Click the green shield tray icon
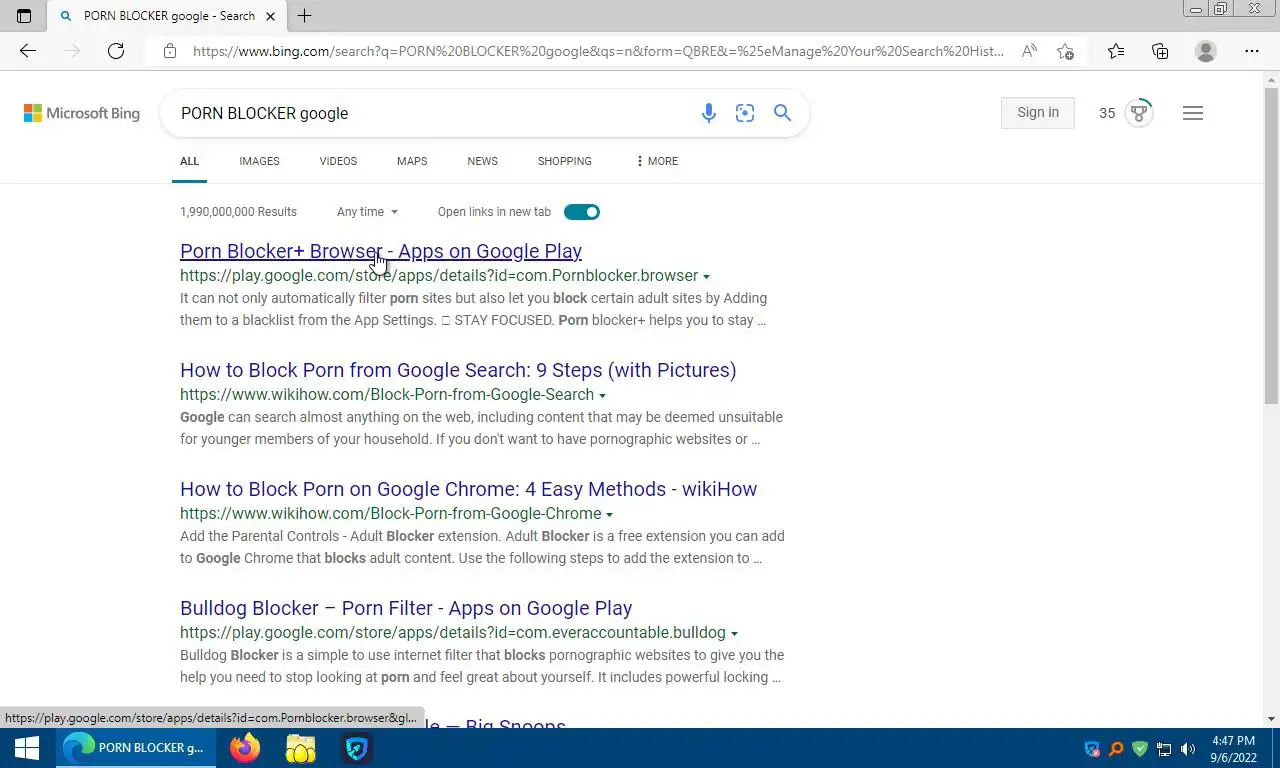This screenshot has height=768, width=1280. tap(1140, 749)
